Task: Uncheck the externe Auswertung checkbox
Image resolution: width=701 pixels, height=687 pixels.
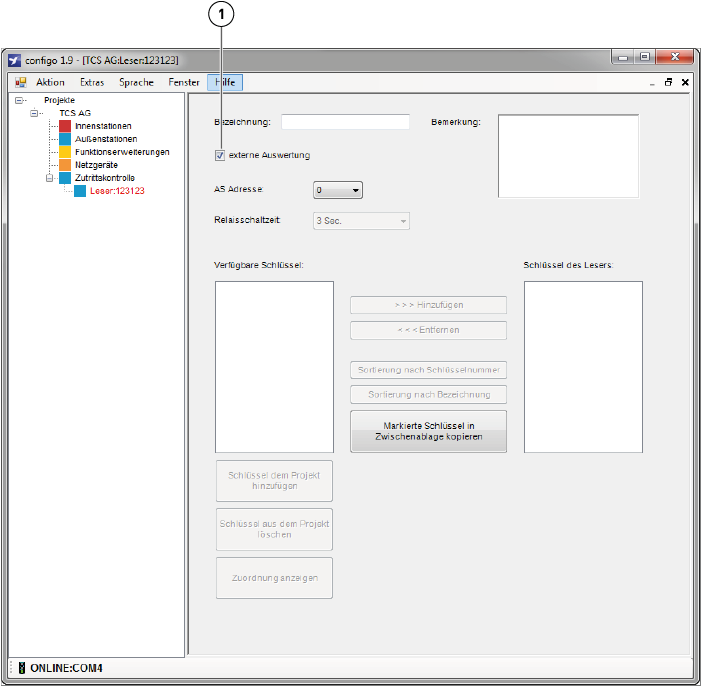Action: (220, 155)
